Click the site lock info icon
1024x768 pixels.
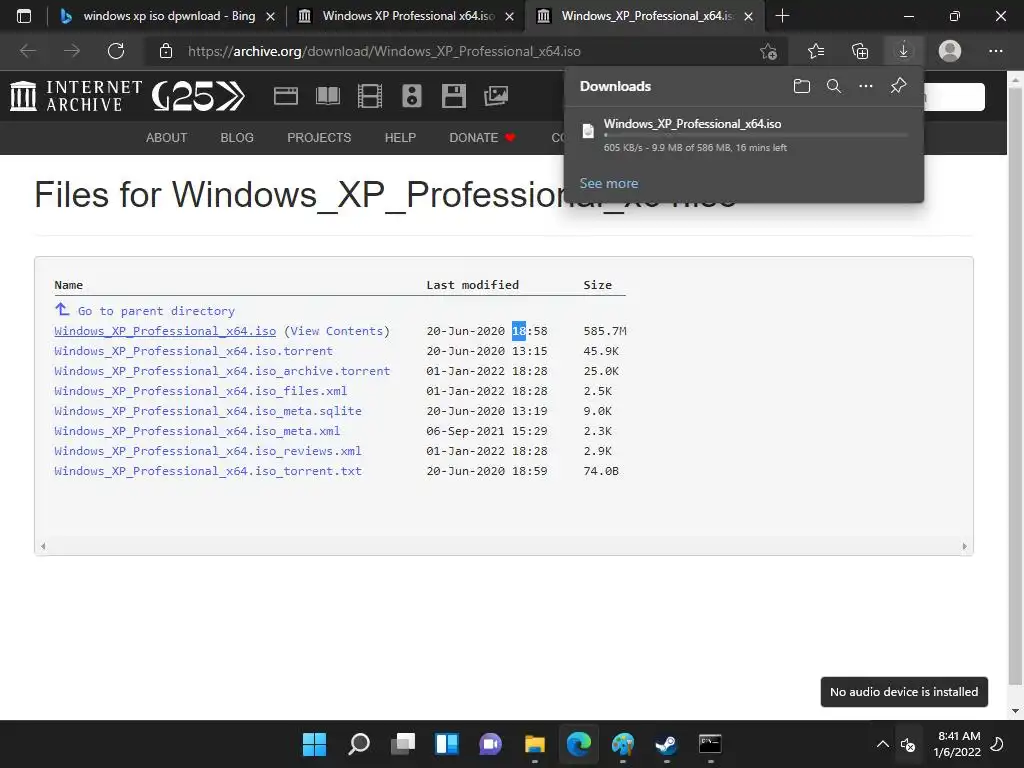pos(166,51)
